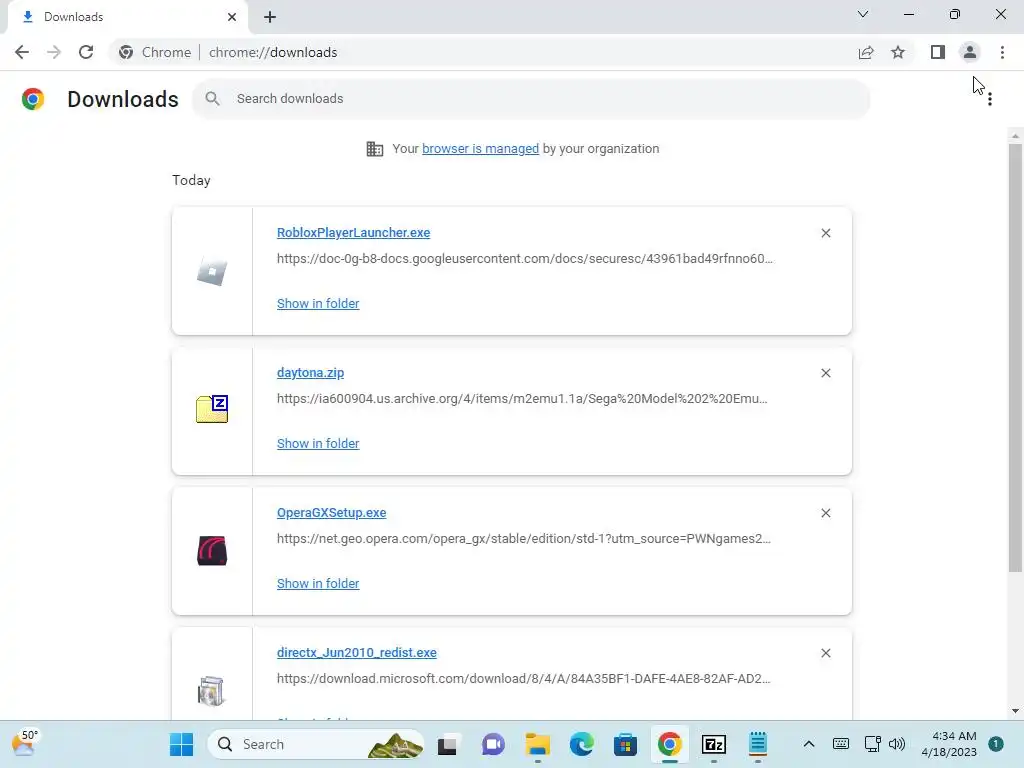The image size is (1024, 768).
Task: Open the notification count badge
Action: pos(996,744)
